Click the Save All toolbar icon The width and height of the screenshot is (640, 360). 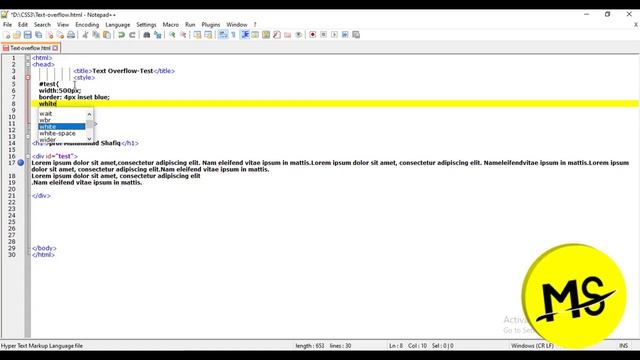(x=39, y=35)
